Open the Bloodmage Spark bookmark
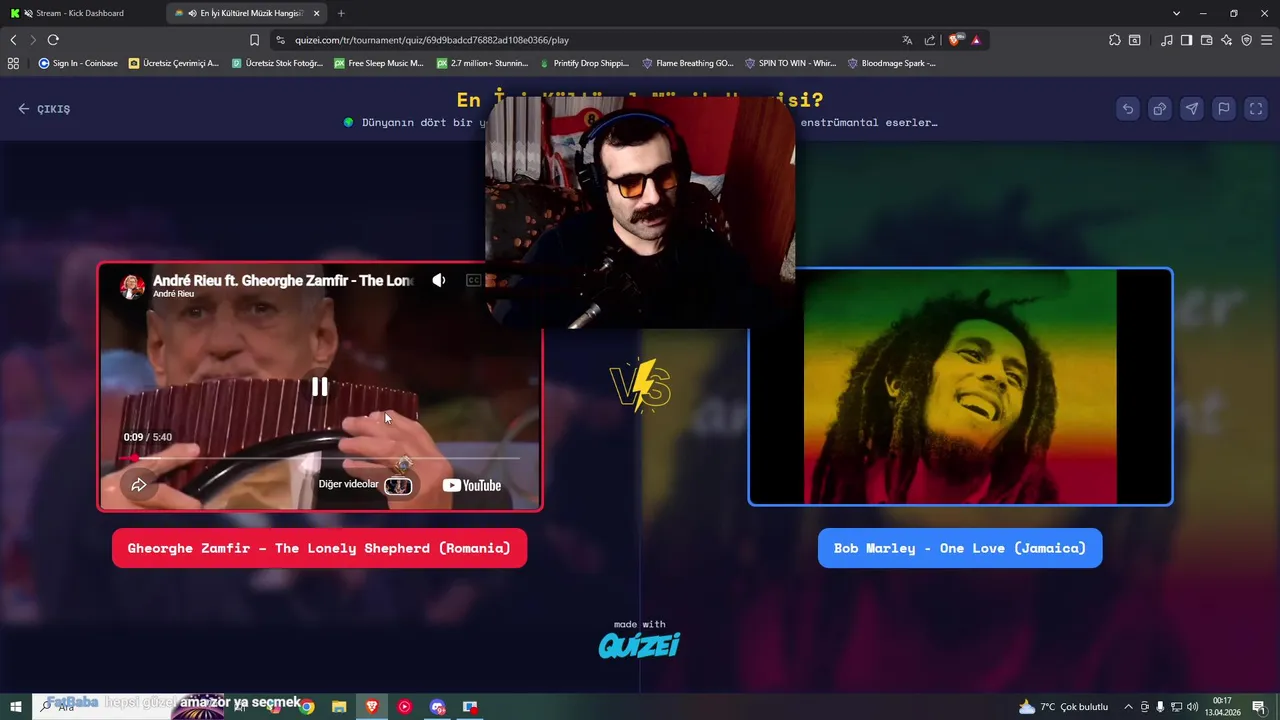Image resolution: width=1280 pixels, height=720 pixels. click(x=892, y=63)
